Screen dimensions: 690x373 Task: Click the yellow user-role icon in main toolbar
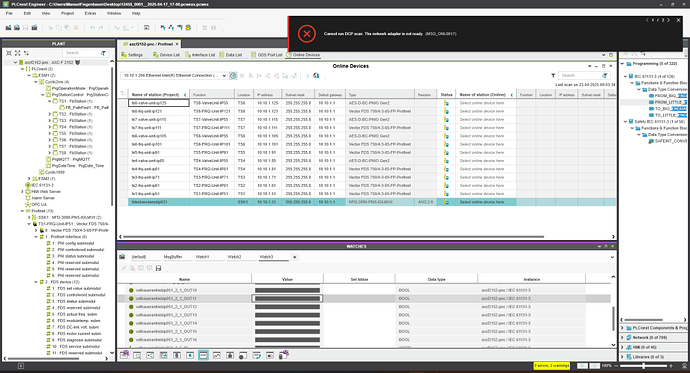pyautogui.click(x=188, y=27)
